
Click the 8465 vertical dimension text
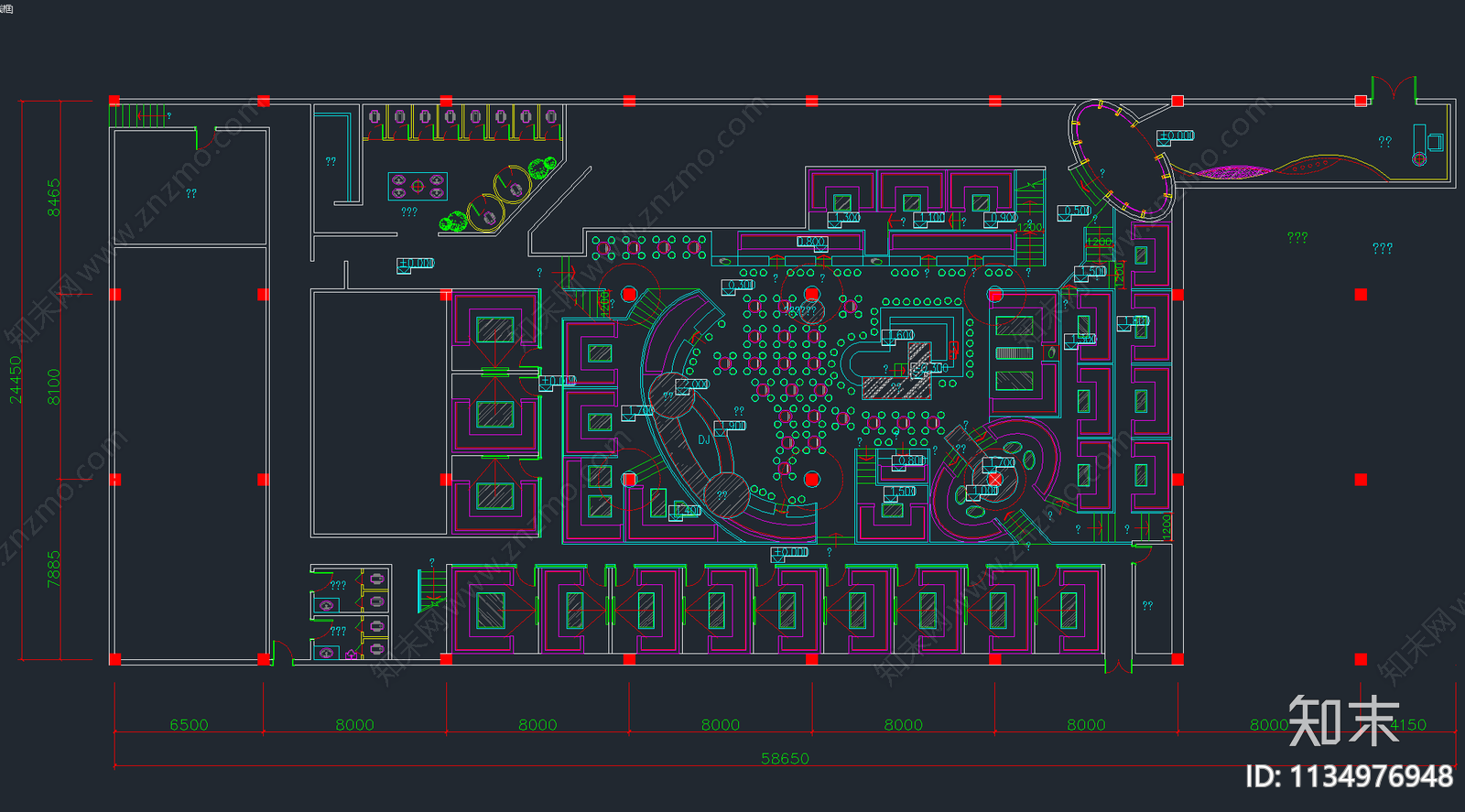click(53, 197)
